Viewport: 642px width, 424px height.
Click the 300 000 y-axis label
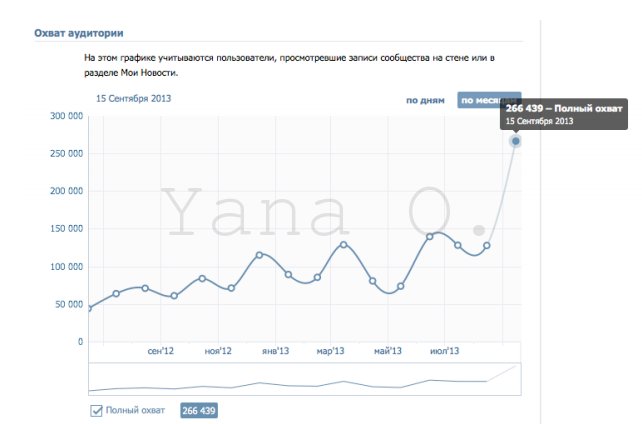pyautogui.click(x=66, y=116)
